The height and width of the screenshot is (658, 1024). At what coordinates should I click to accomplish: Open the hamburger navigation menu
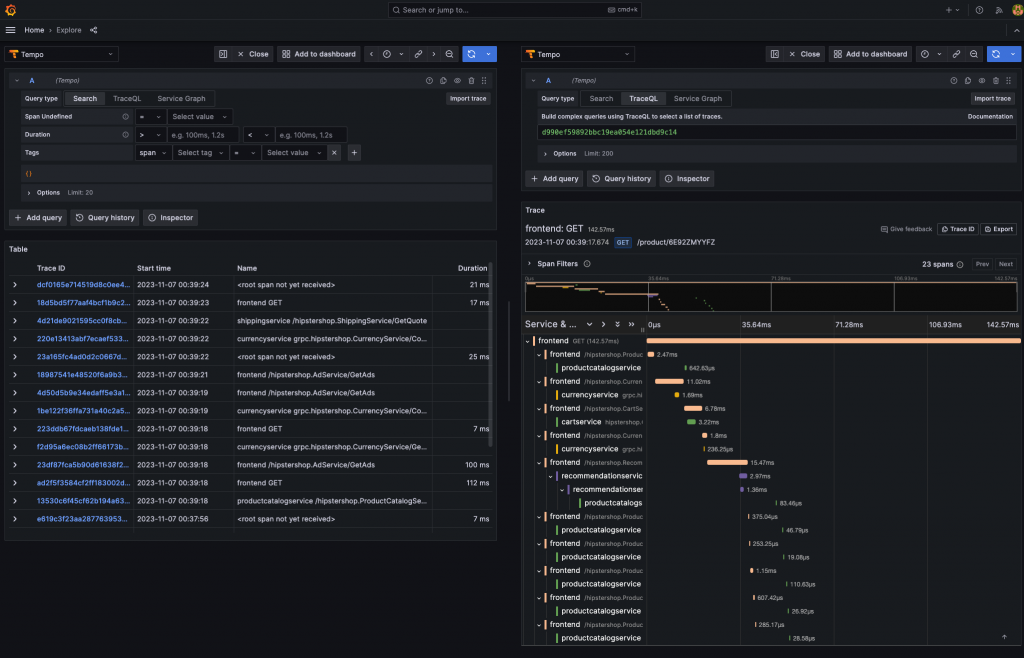pos(10,30)
